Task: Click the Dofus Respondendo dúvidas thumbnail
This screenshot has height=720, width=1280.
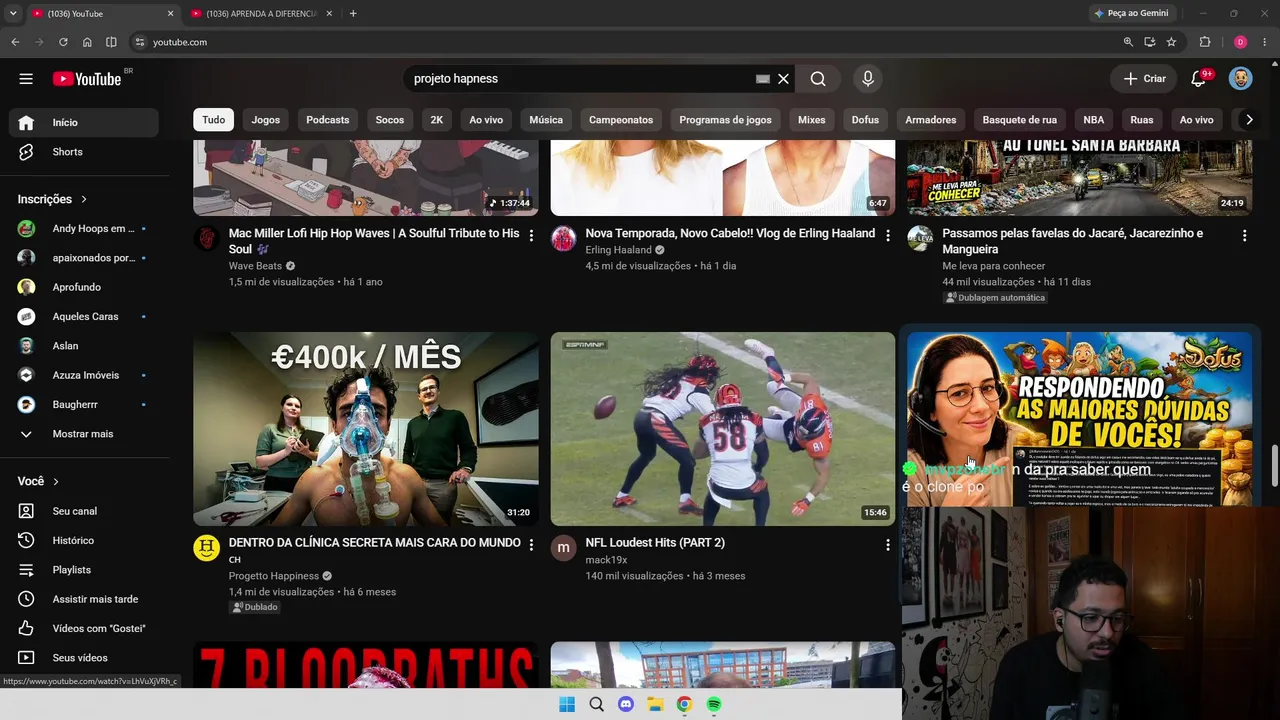Action: (1079, 419)
